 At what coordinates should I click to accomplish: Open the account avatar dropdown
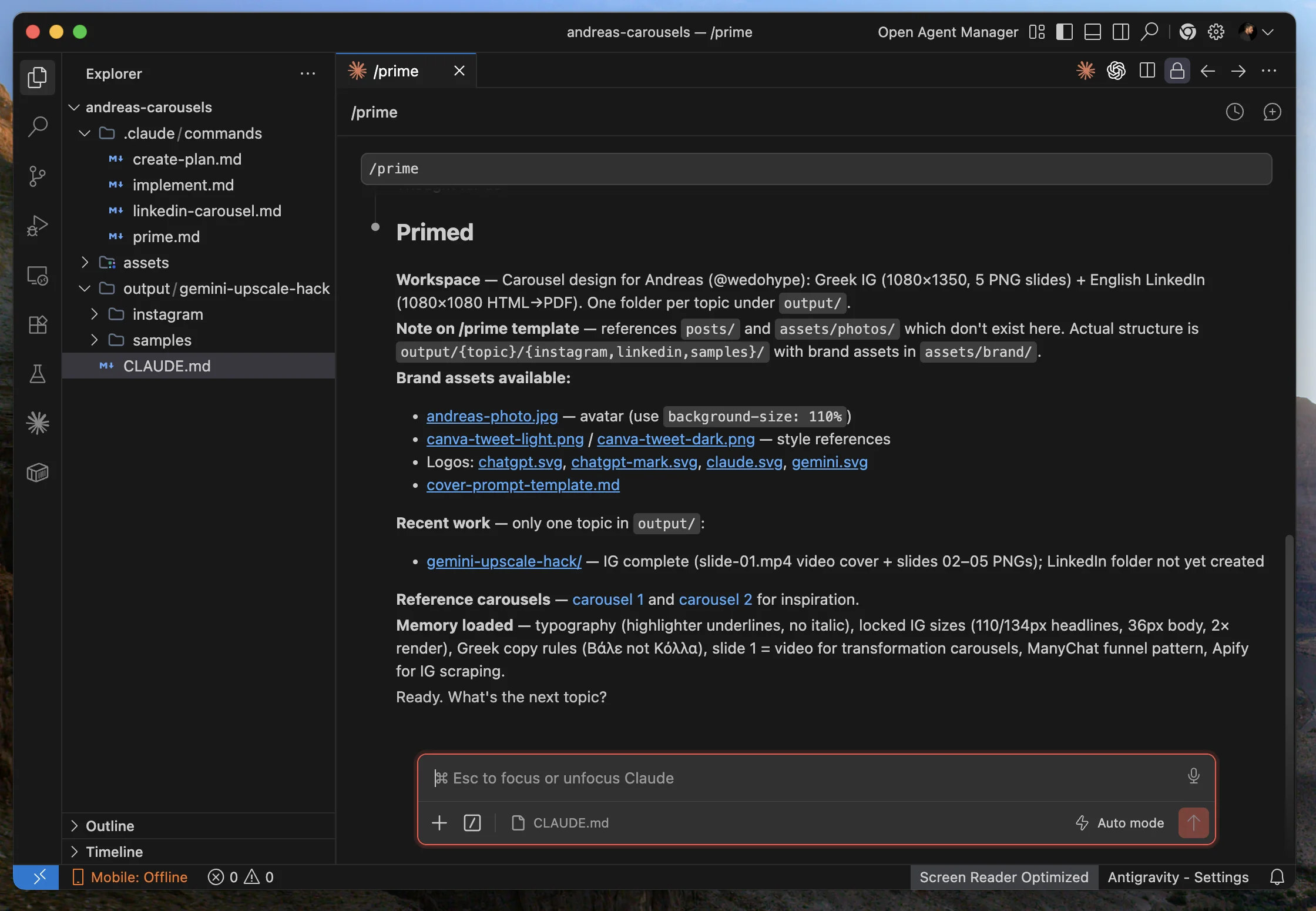click(1256, 32)
